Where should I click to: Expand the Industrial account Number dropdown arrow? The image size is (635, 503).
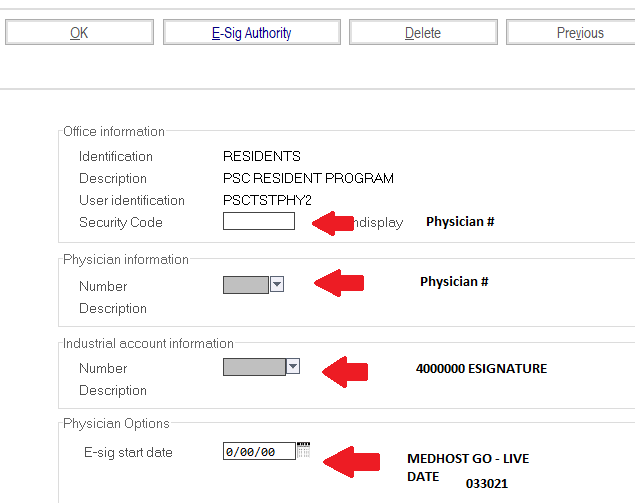(293, 367)
